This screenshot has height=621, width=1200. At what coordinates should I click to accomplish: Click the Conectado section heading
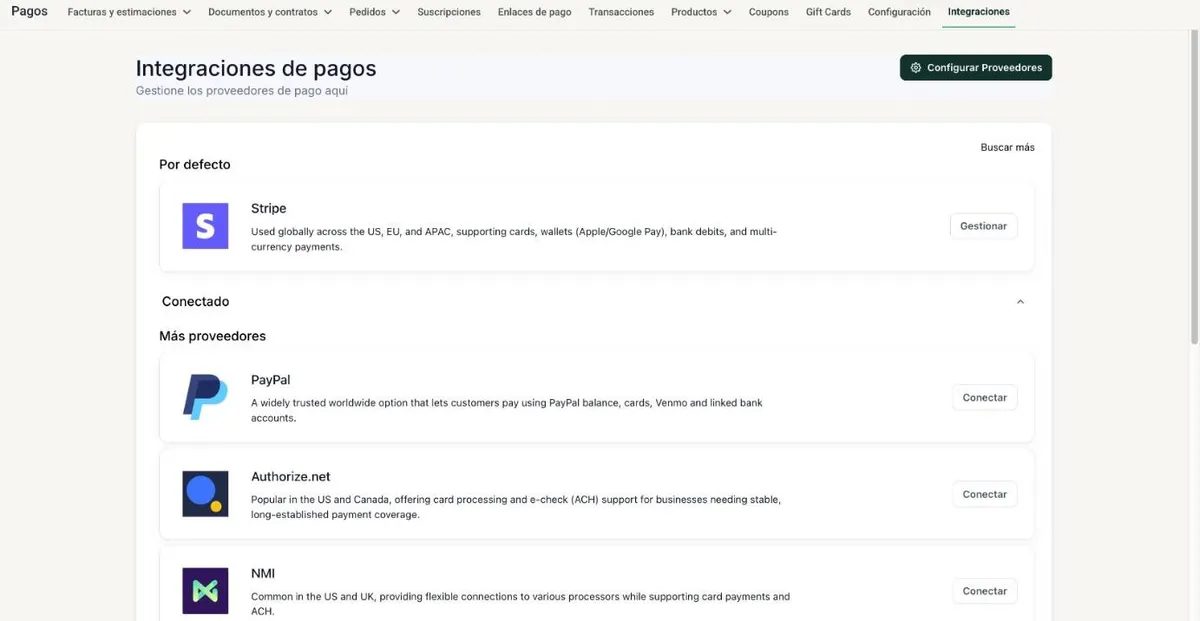(x=195, y=301)
